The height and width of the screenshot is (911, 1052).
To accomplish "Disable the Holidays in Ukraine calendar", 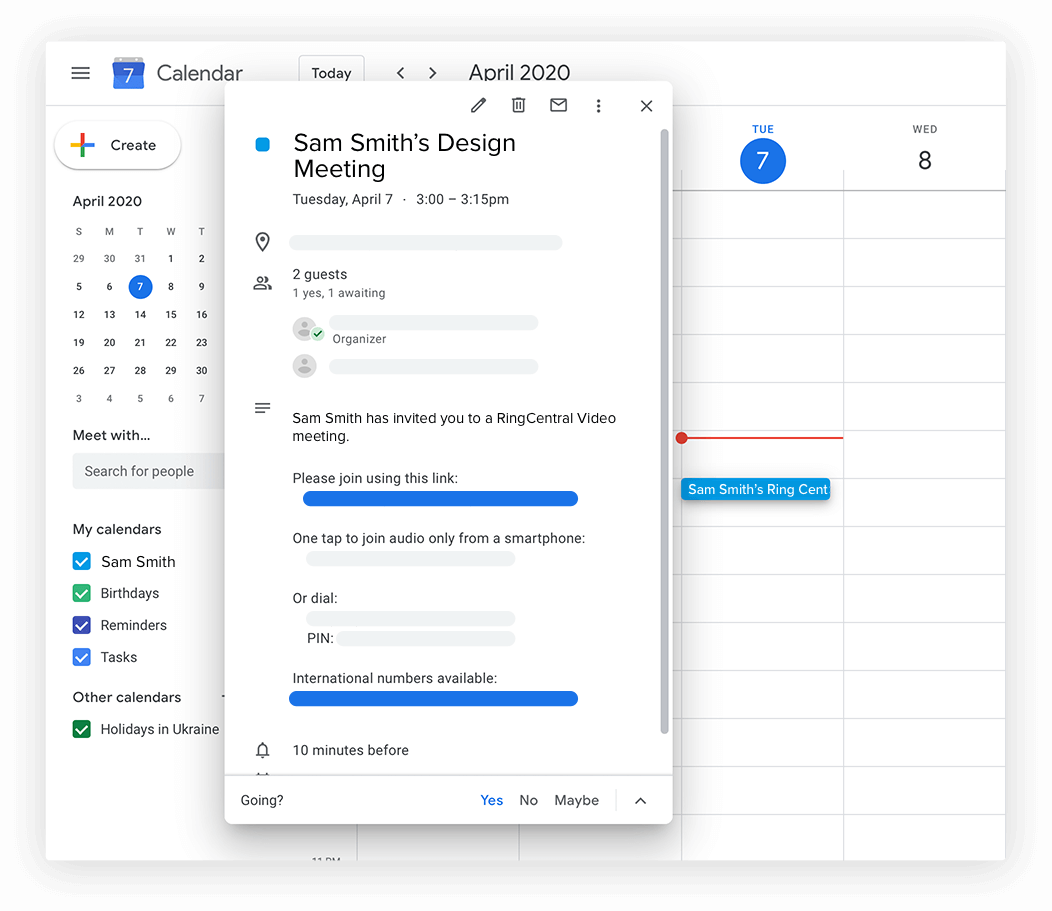I will (x=82, y=730).
